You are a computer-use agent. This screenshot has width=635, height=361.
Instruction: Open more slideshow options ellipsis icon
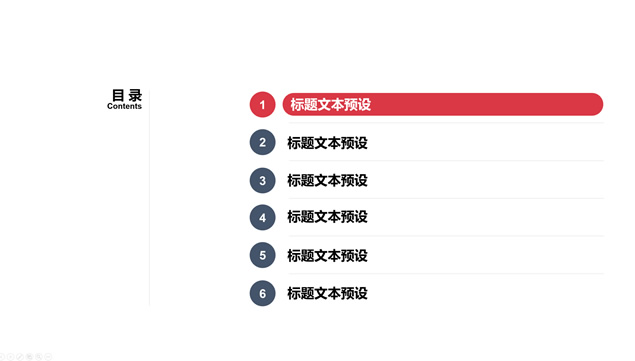click(x=48, y=357)
